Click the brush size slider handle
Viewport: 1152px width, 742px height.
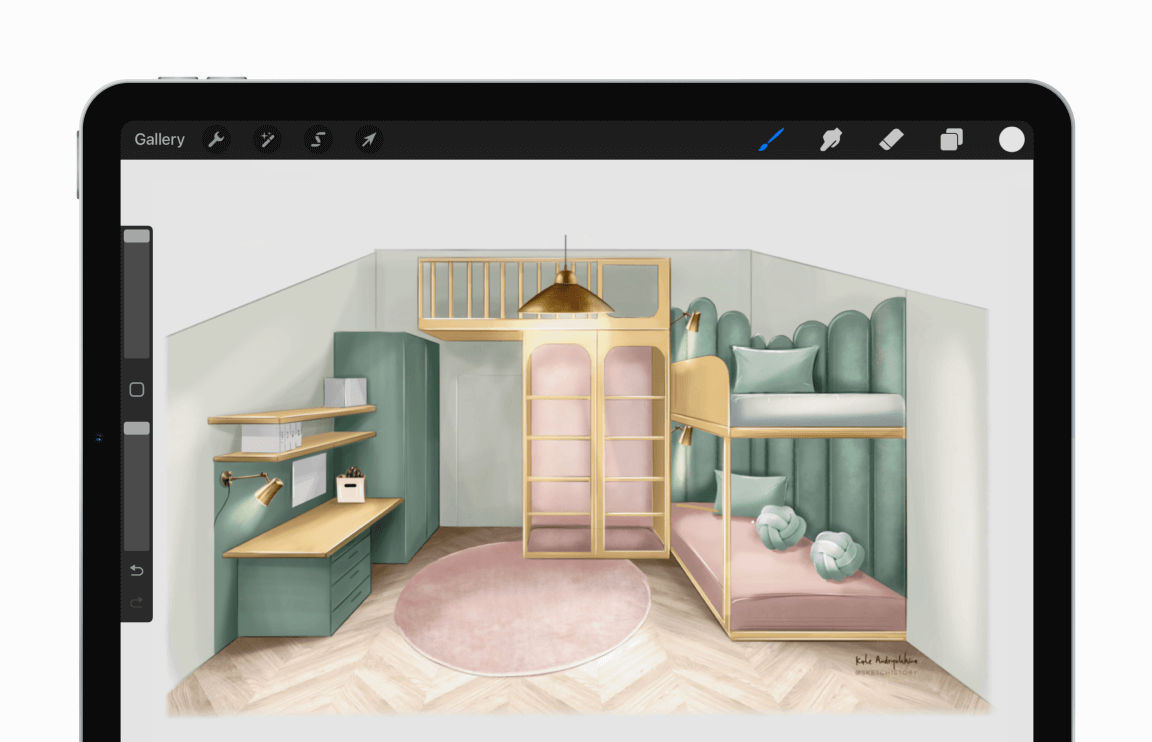click(137, 236)
